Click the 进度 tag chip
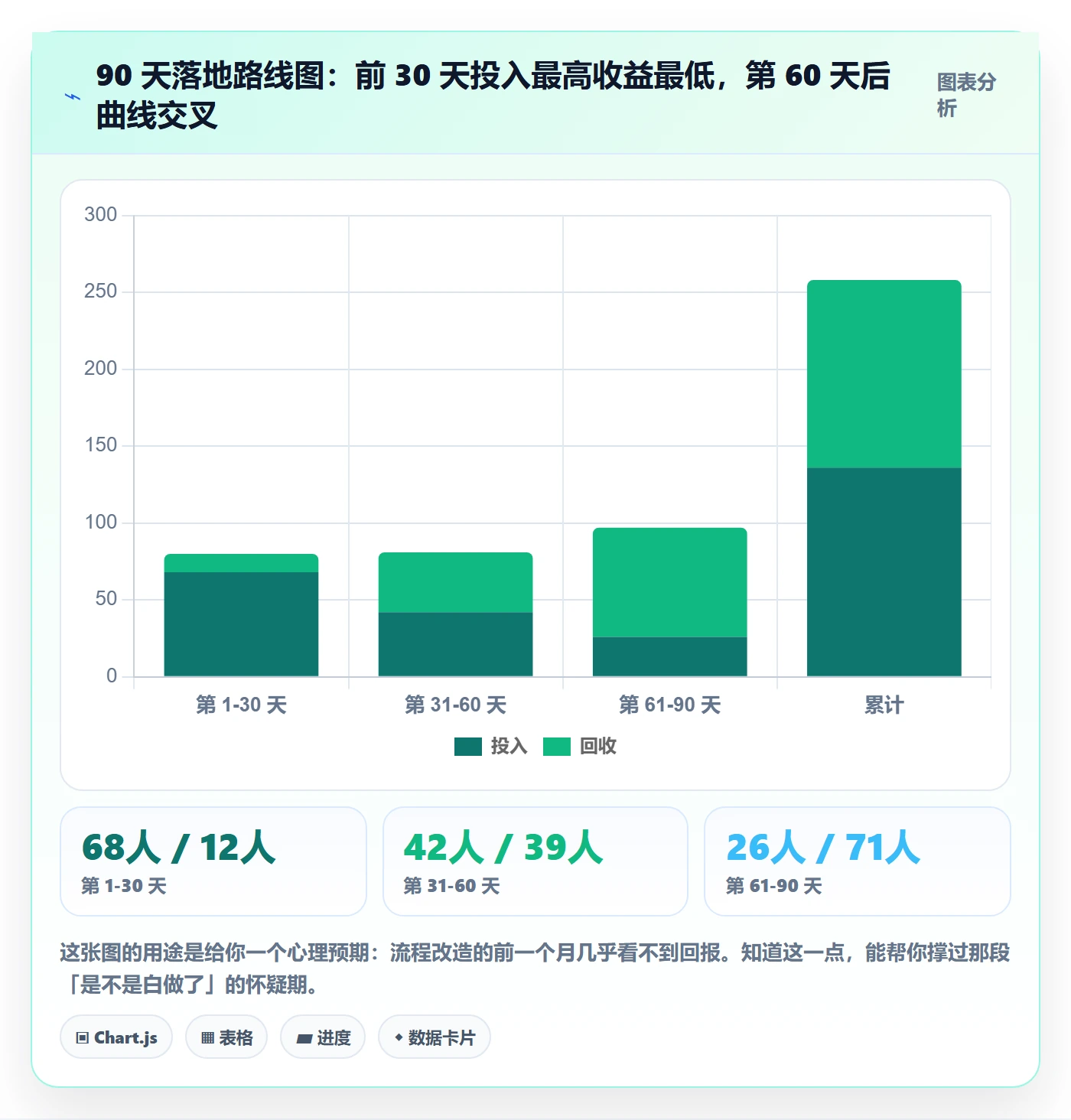The width and height of the screenshot is (1071, 1120). coord(323,1037)
